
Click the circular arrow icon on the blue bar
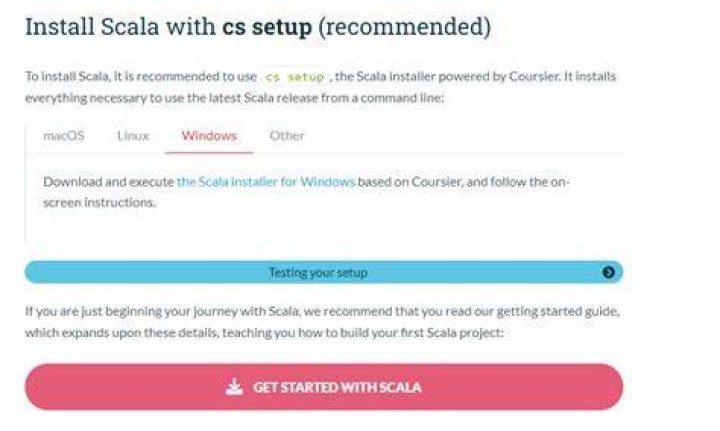click(x=608, y=272)
